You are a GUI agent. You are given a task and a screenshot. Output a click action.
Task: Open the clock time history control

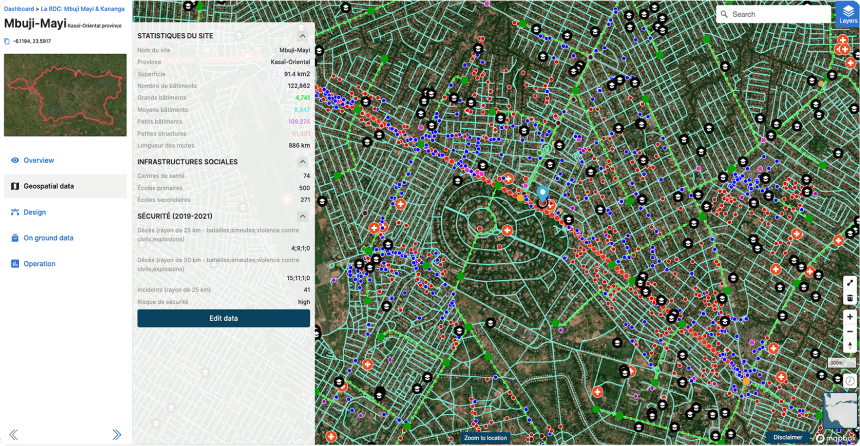click(850, 380)
